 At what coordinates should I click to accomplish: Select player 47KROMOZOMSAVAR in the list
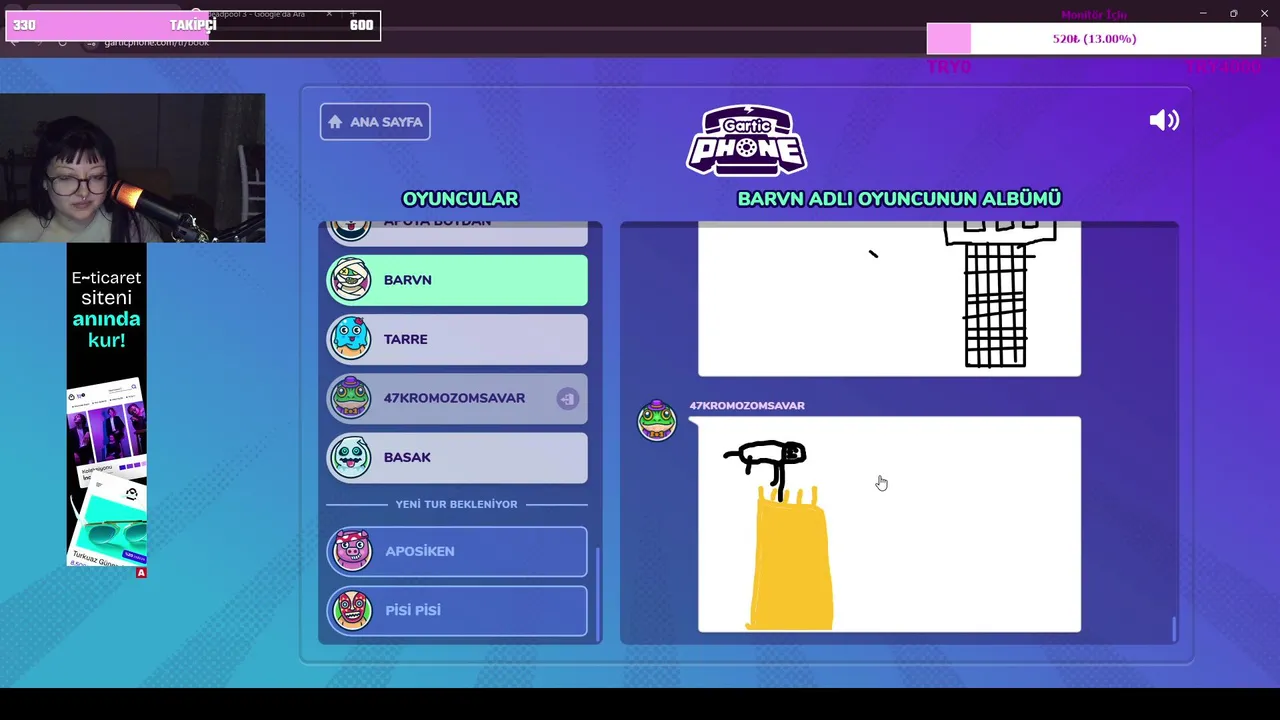pos(458,398)
